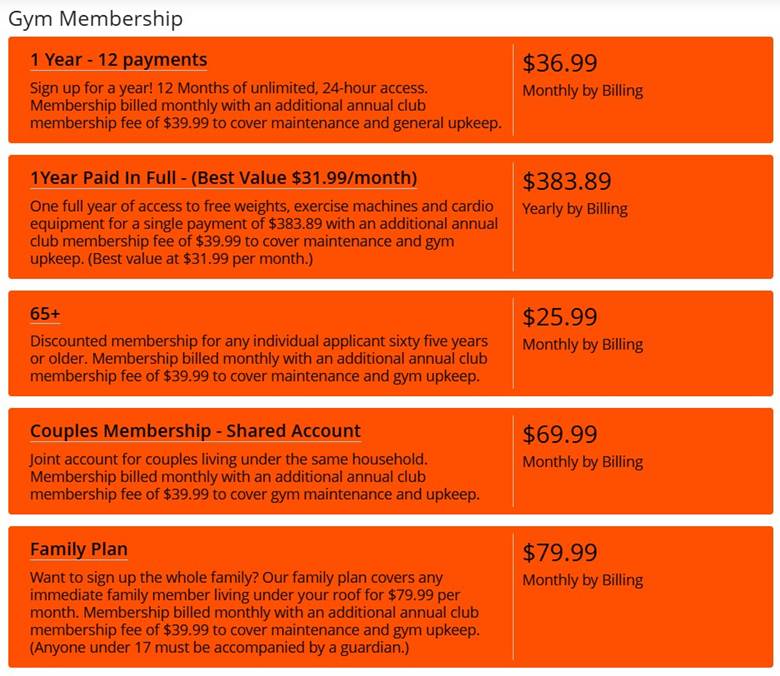Click the $79.99 family plan price
Viewport: 780px width, 676px height.
coord(560,552)
